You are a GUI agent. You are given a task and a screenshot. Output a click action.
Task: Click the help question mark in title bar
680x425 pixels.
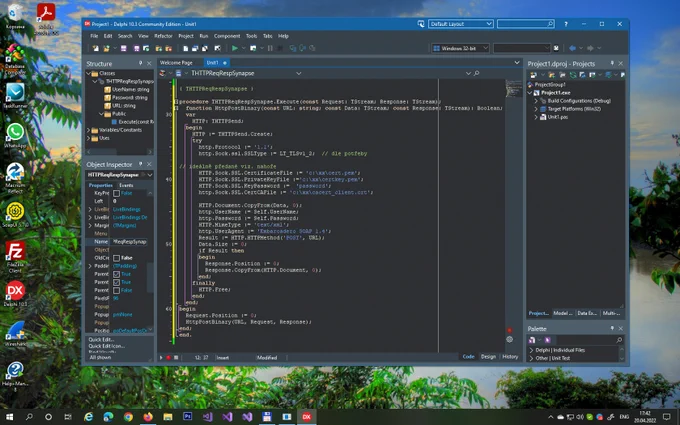click(x=566, y=24)
